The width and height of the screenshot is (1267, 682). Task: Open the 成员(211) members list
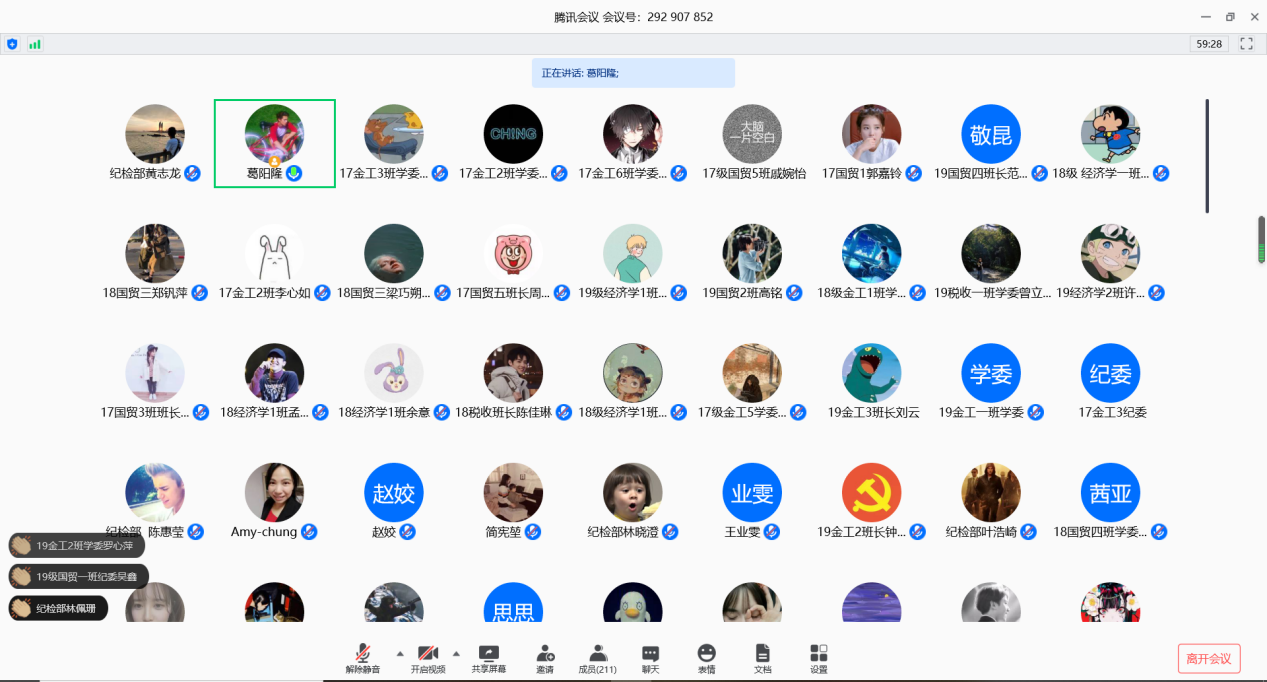598,658
